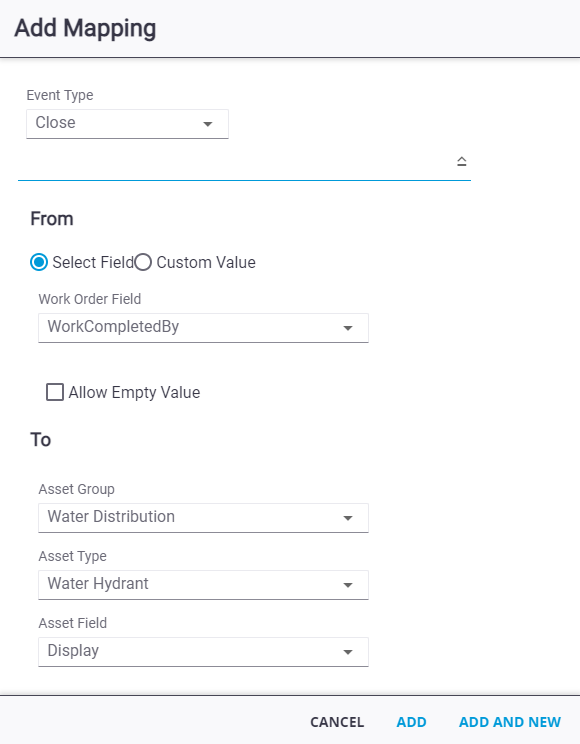This screenshot has width=580, height=744.
Task: Click the Work Order Field dropdown arrow
Action: click(x=348, y=328)
